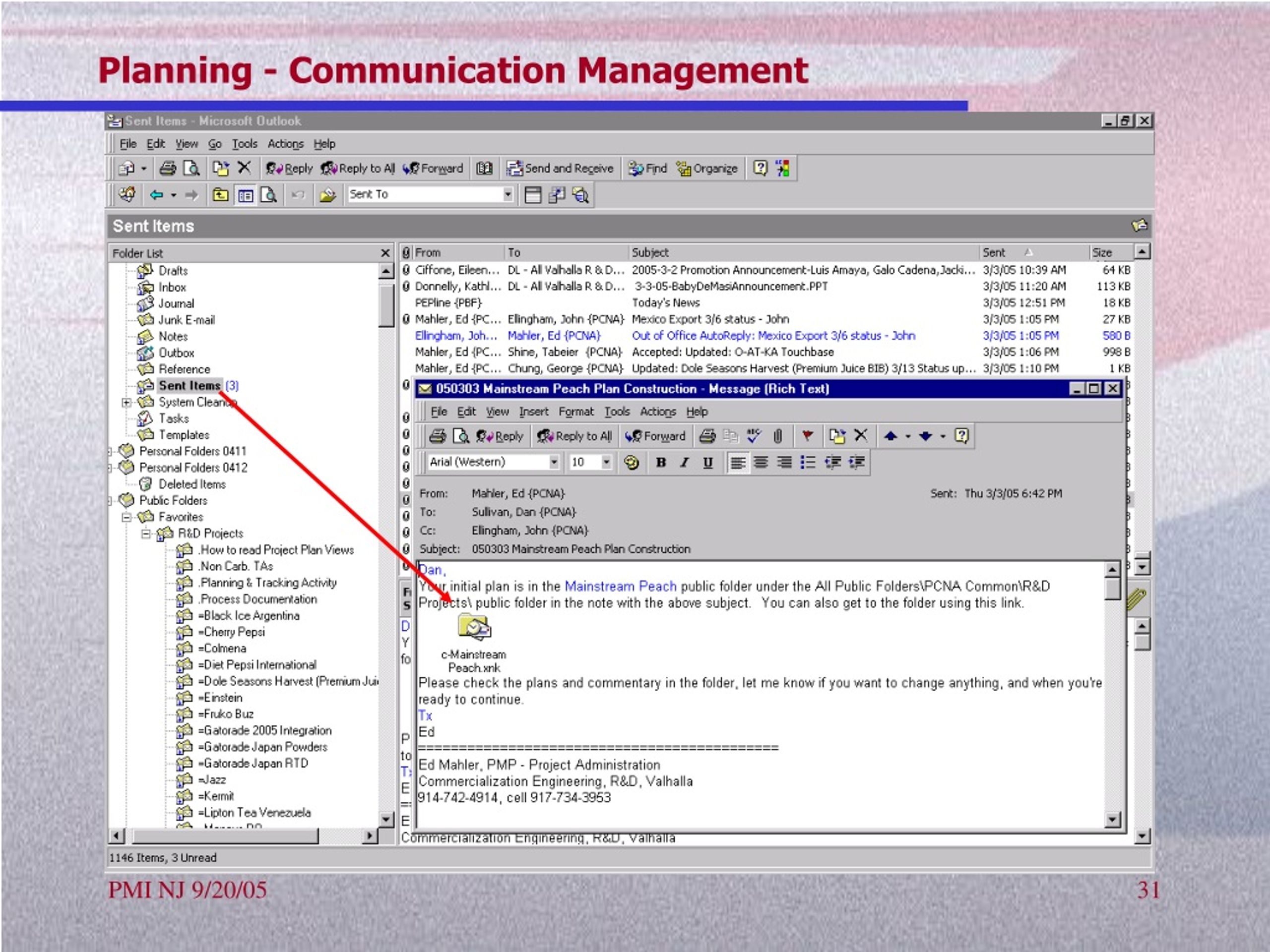Image resolution: width=1270 pixels, height=952 pixels.
Task: Click the Help question mark in main toolbar
Action: point(760,168)
